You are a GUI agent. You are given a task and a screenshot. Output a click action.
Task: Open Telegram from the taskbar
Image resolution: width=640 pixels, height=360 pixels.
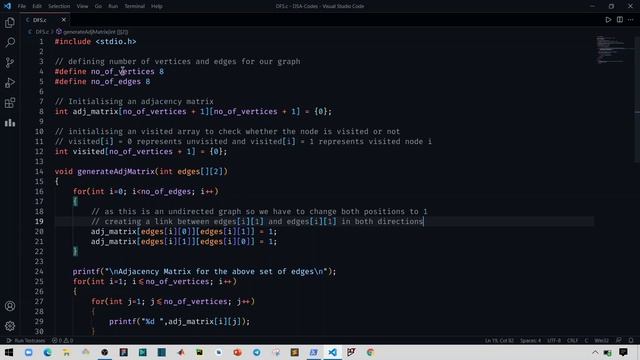(257, 352)
